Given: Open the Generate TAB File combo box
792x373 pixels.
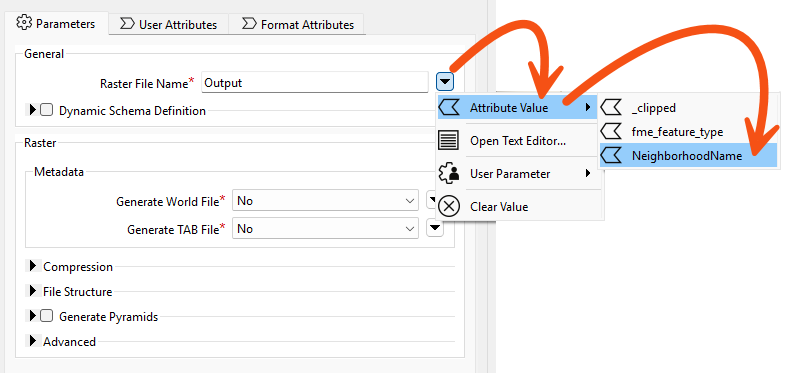Looking at the screenshot, I should (x=325, y=229).
